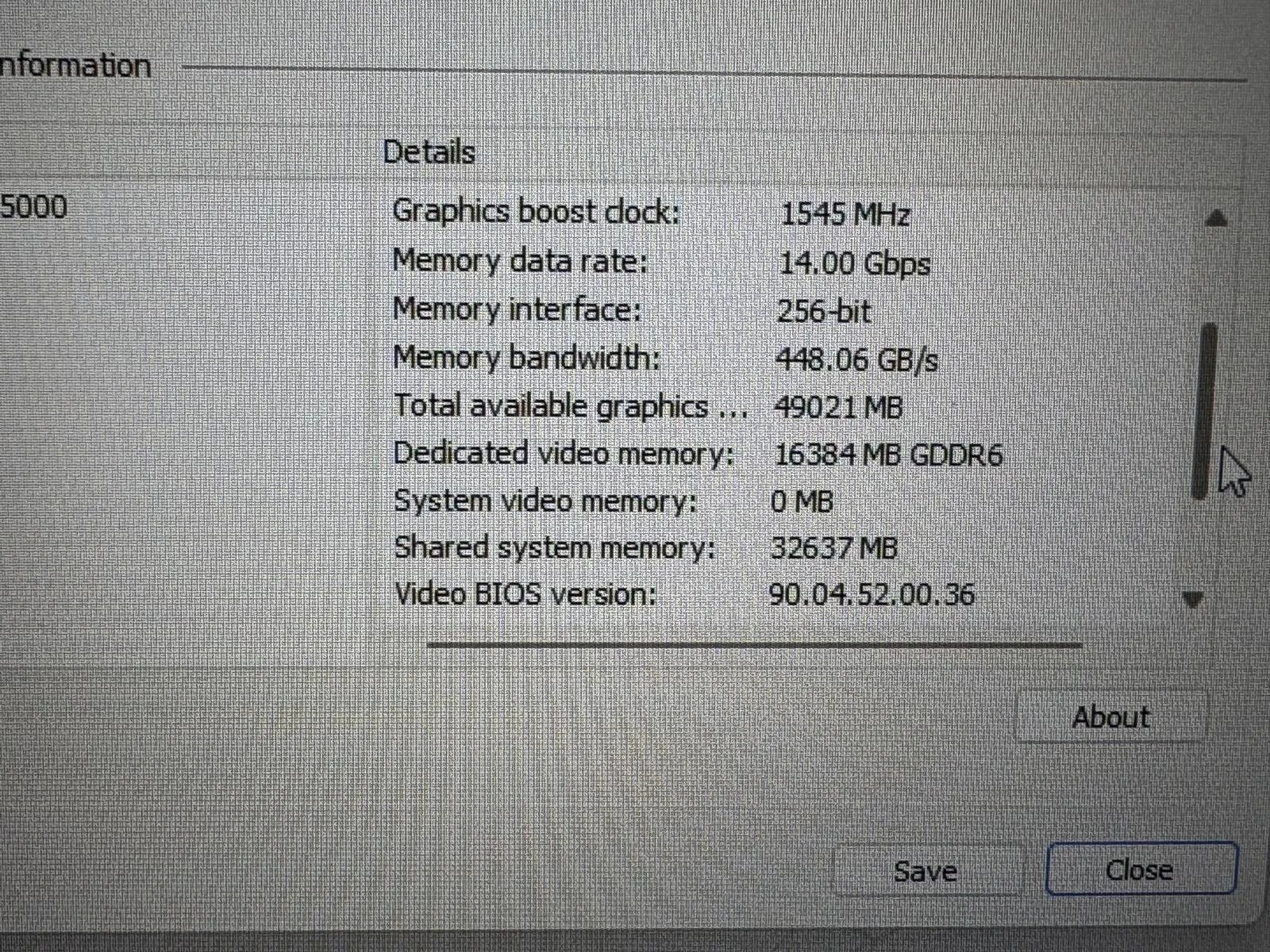Screen dimensions: 1270x952
Task: Click the scroll down arrow in Details list
Action: pyautogui.click(x=1192, y=600)
